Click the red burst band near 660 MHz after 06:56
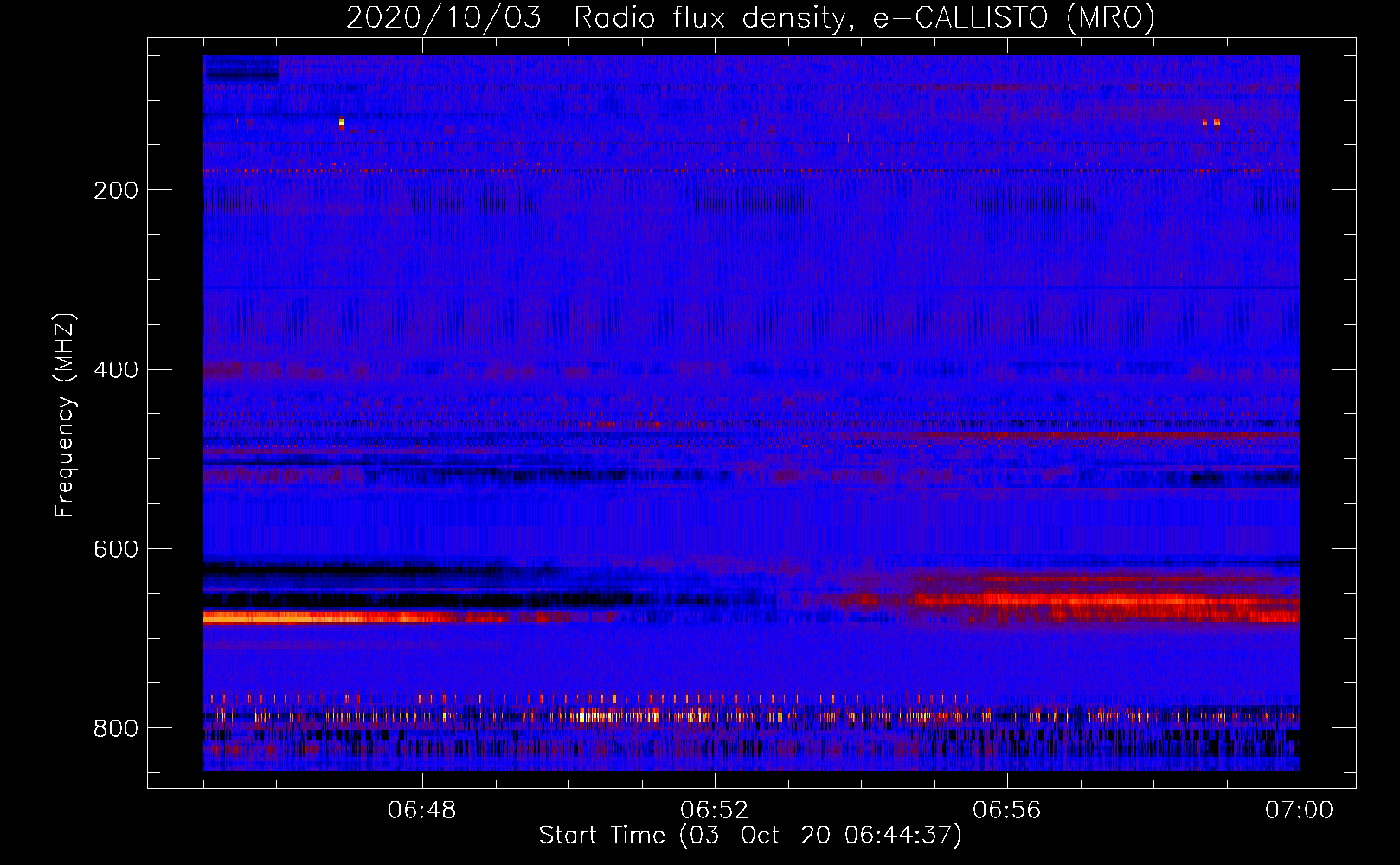 pos(1108,599)
